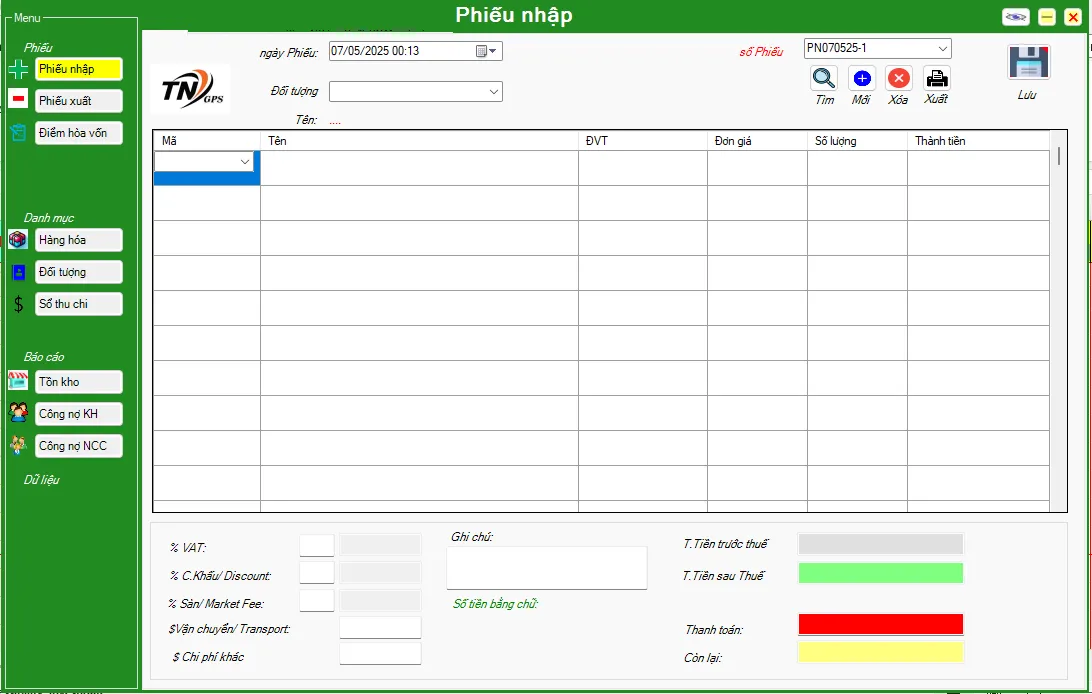
Task: Delete voucher using Xóa icon
Action: pos(899,78)
